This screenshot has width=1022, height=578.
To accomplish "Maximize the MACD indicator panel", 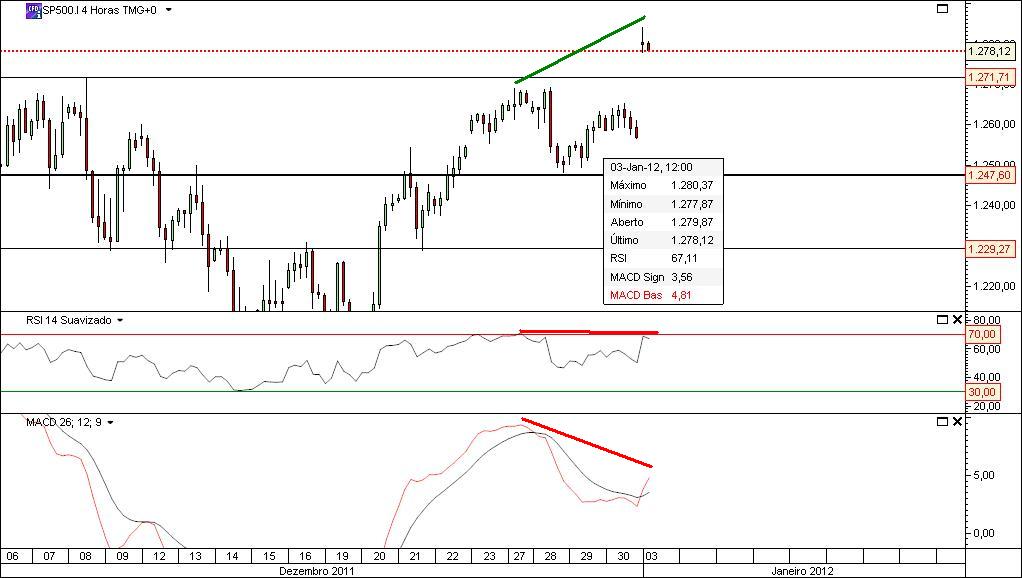I will pos(942,422).
